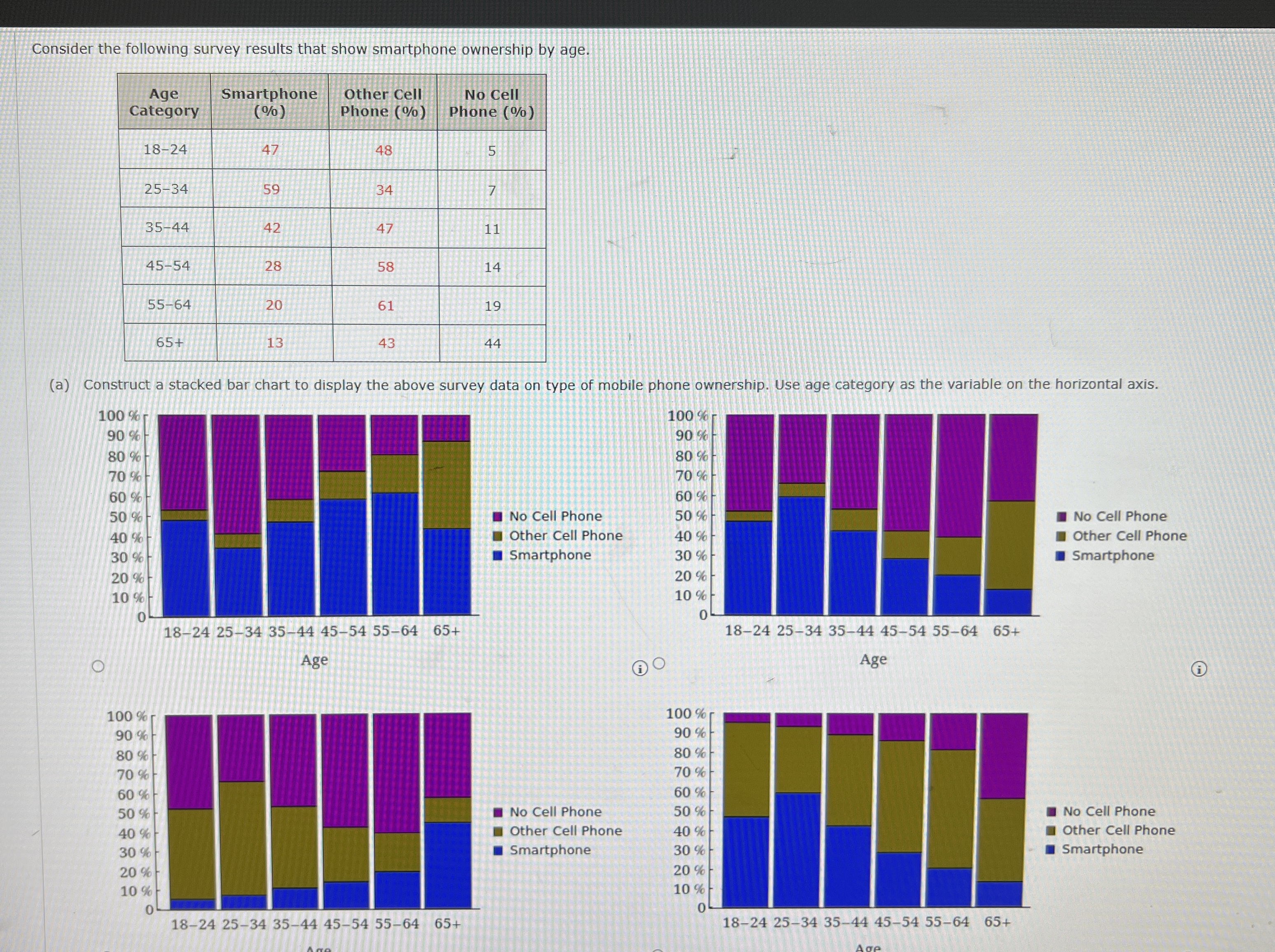Screen dimensions: 1275x952
Task: Click purple No Cell Phone swatch, bottom-right legend
Action: pyautogui.click(x=1051, y=812)
